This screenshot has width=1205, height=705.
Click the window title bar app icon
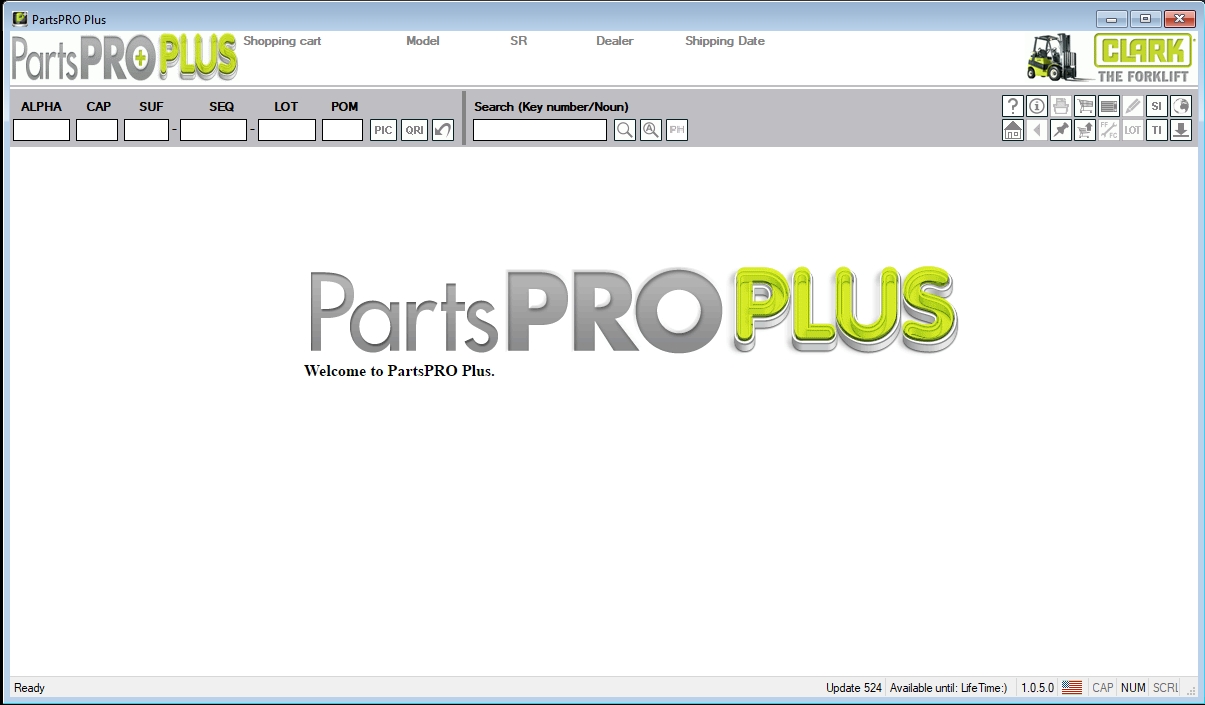(x=20, y=19)
